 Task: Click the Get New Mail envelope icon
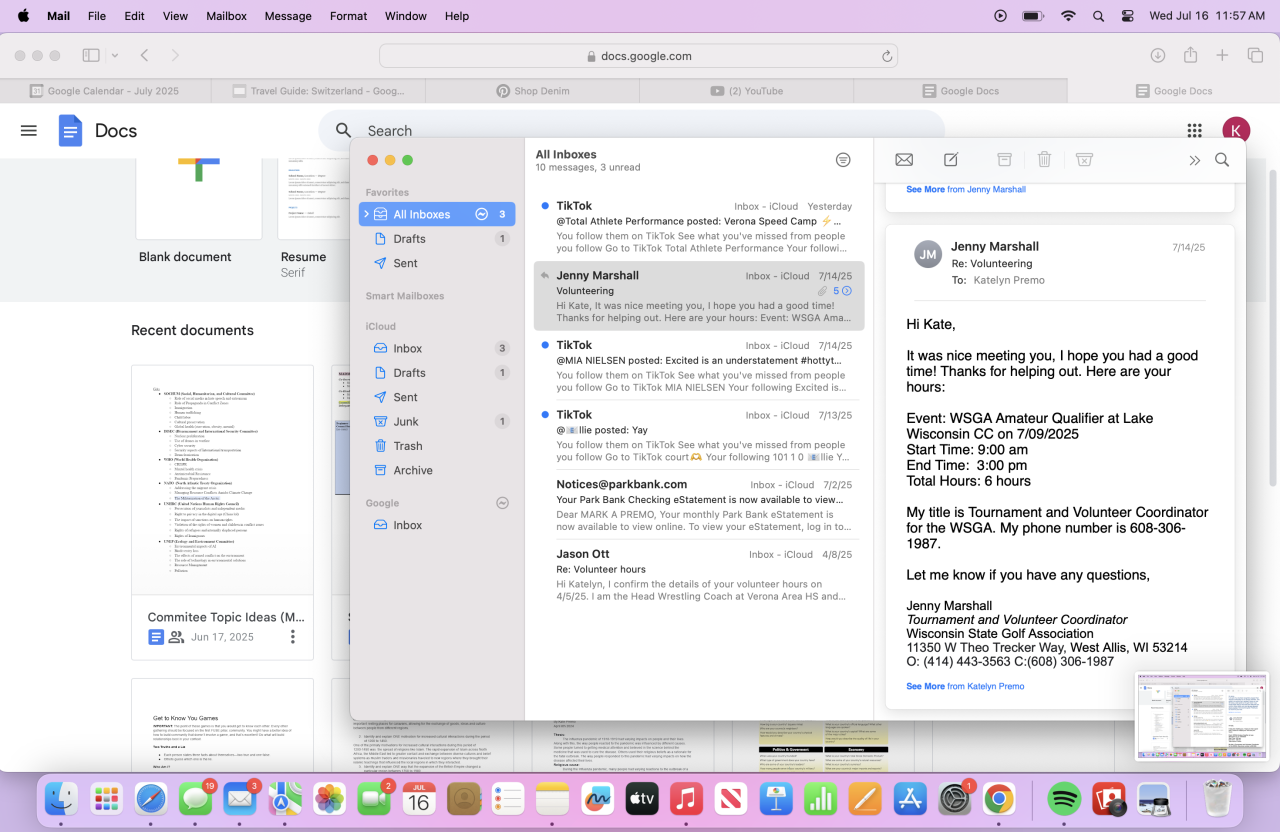(x=904, y=160)
